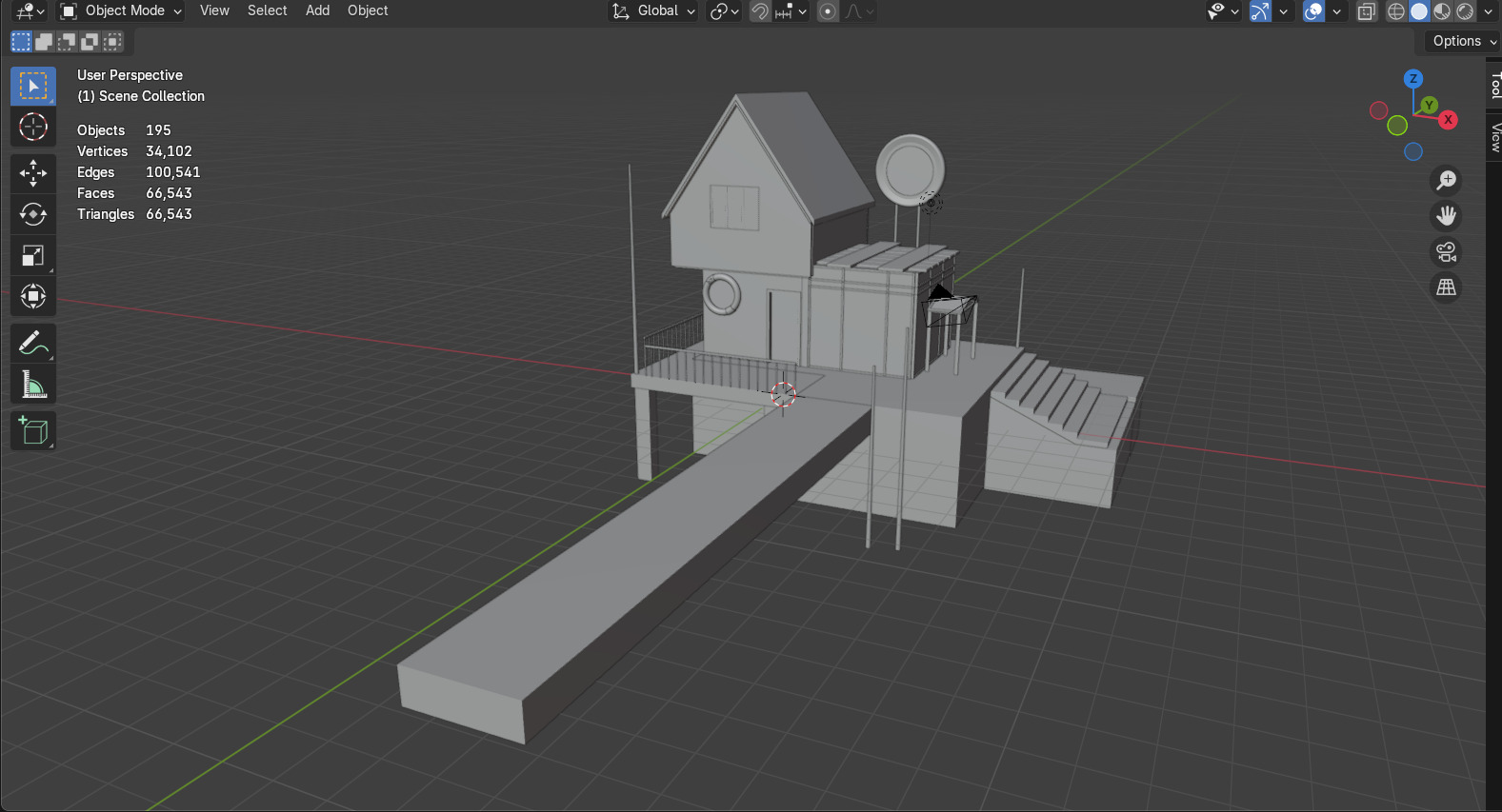Click the red X axis on the gizmo

(1448, 119)
